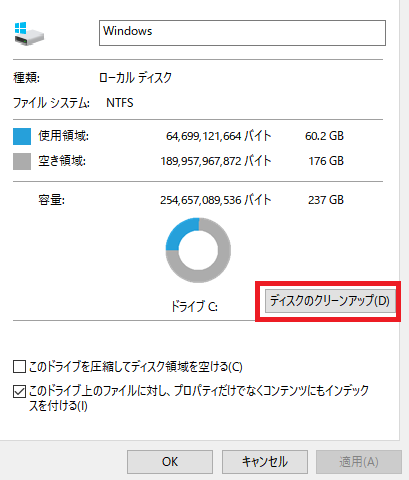Click the blue used space color square
The height and width of the screenshot is (480, 409).
22,136
